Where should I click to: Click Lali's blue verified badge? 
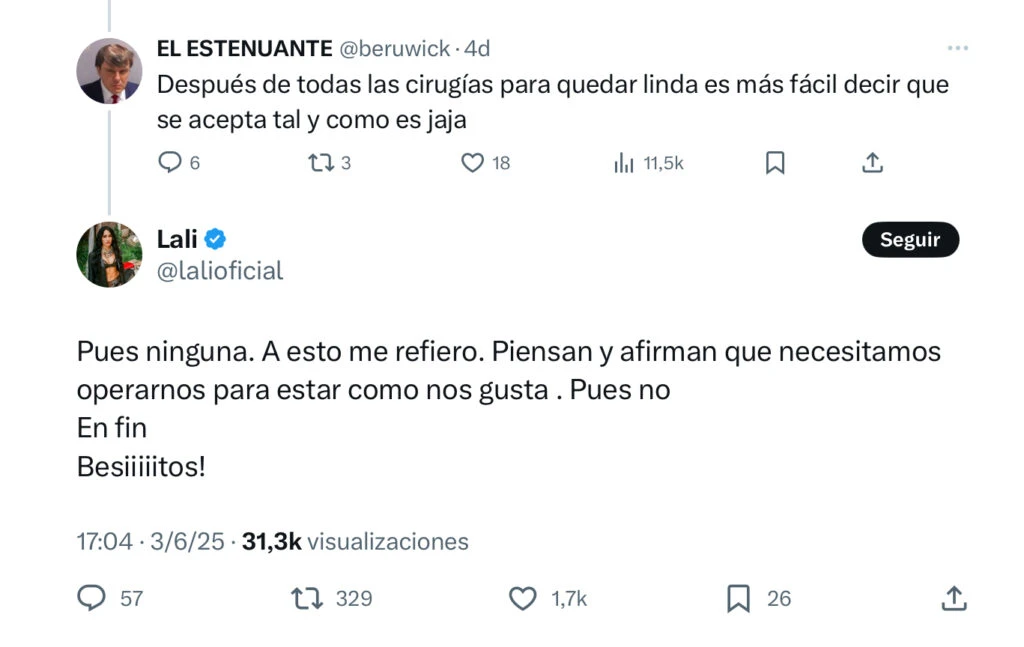pos(216,239)
